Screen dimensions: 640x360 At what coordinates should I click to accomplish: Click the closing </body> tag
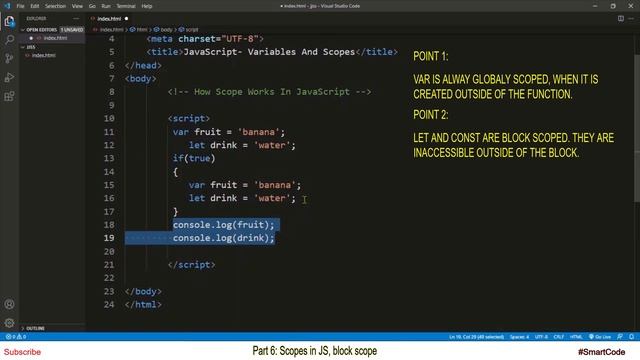pos(143,291)
